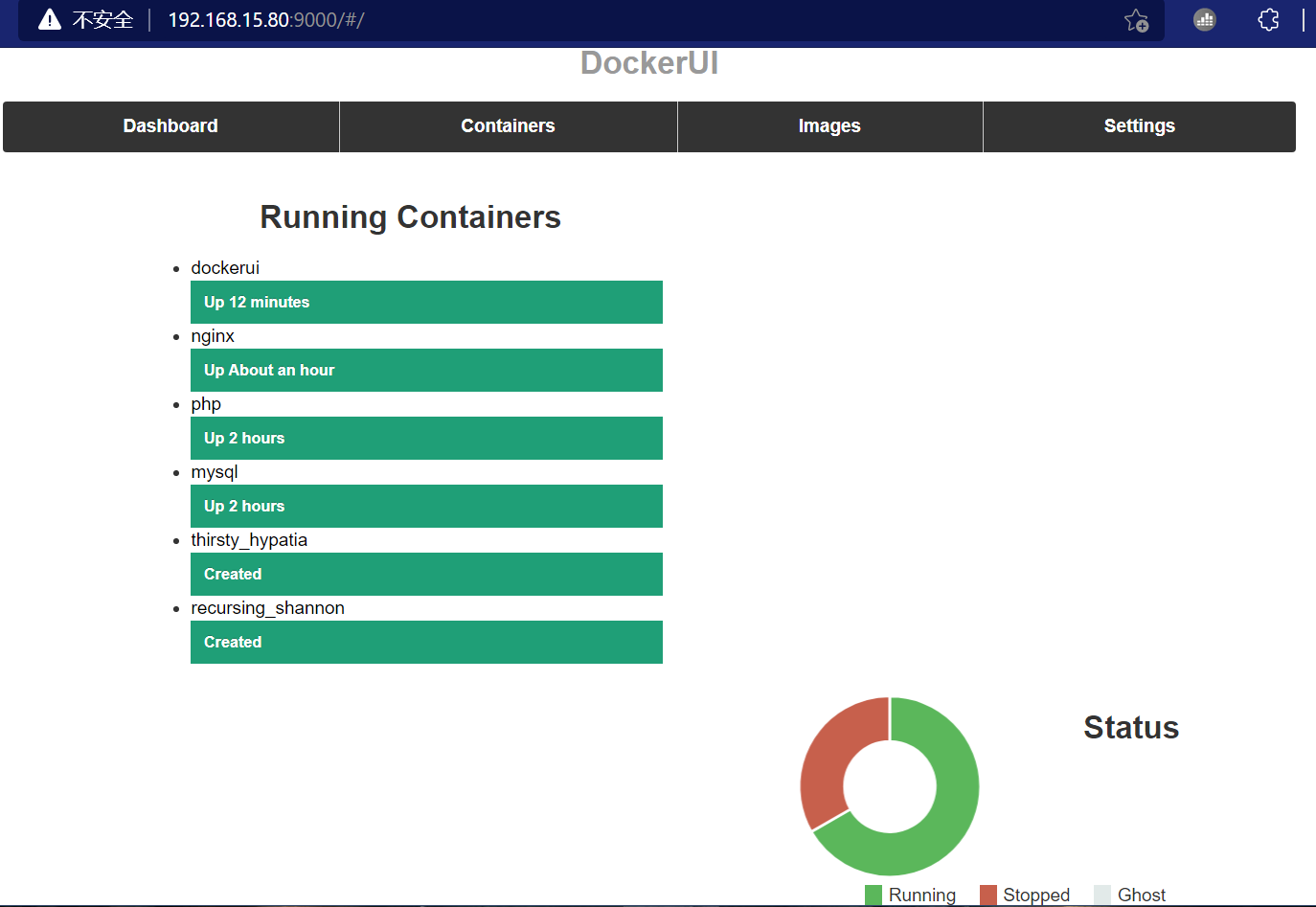
Task: Add page to favorites star icon
Action: coord(1137,20)
